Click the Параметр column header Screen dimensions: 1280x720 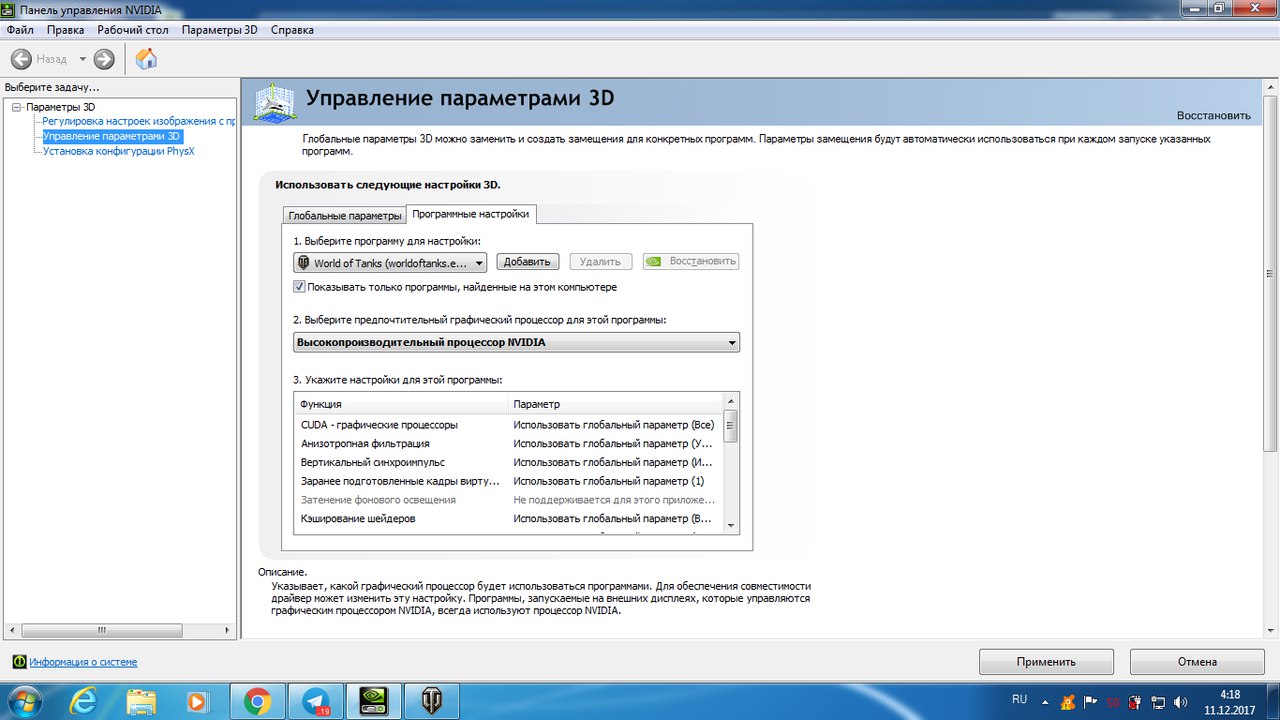click(x=616, y=404)
